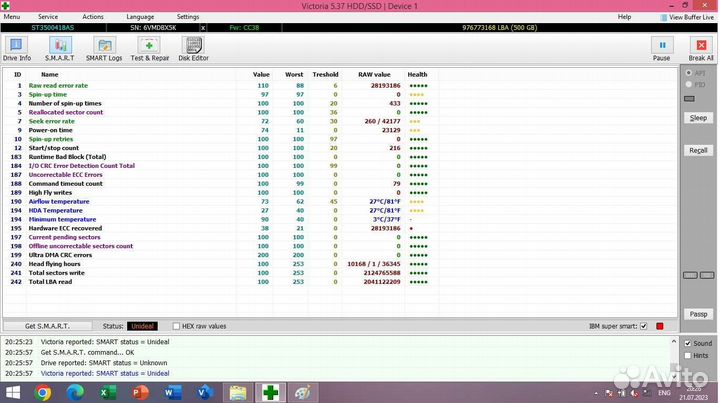The height and width of the screenshot is (403, 720).
Task: Open the Service menu
Action: pos(47,17)
